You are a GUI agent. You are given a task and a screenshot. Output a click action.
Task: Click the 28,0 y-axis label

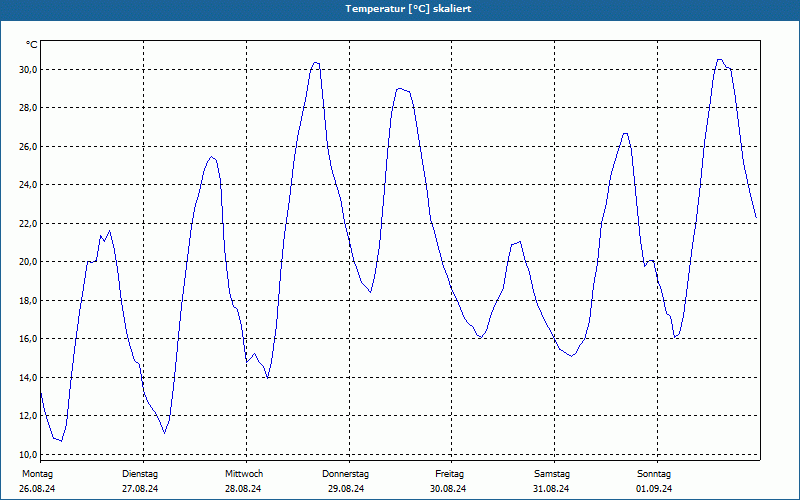click(x=27, y=108)
